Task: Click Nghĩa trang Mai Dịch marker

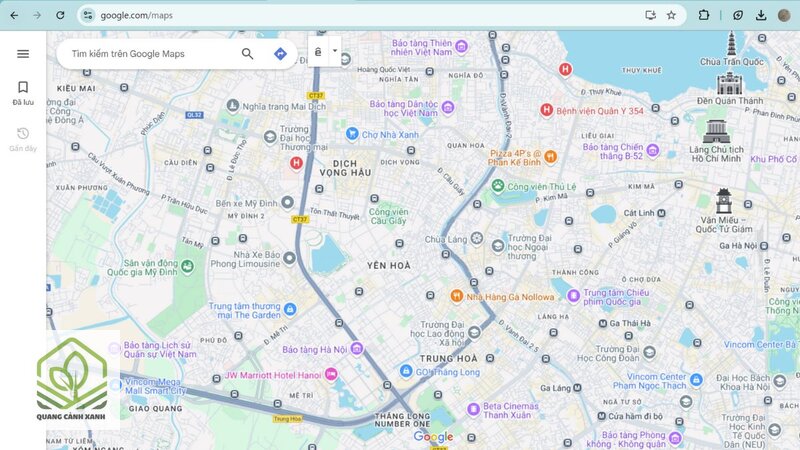Action: pyautogui.click(x=233, y=106)
